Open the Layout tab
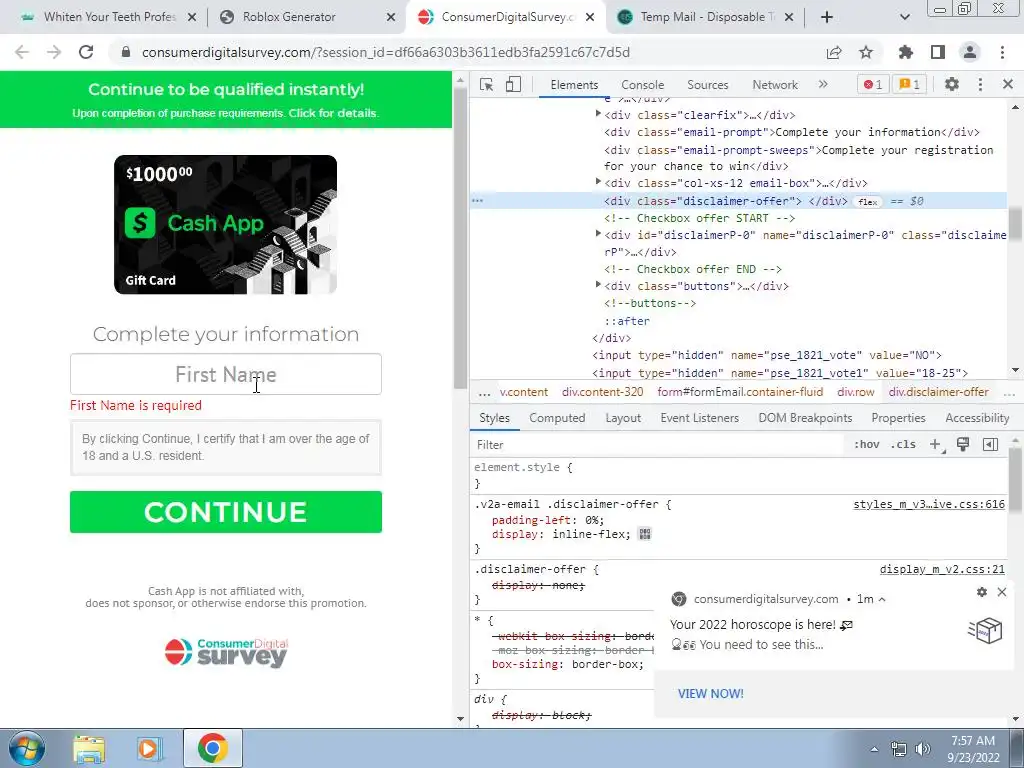1024x768 pixels. pos(623,418)
